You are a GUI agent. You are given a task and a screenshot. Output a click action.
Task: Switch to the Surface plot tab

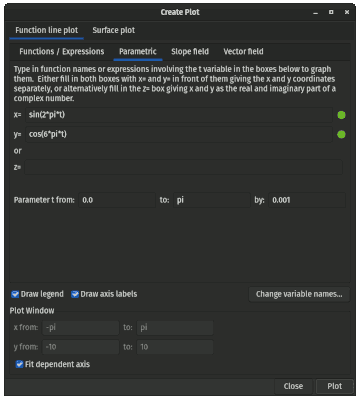pos(114,30)
